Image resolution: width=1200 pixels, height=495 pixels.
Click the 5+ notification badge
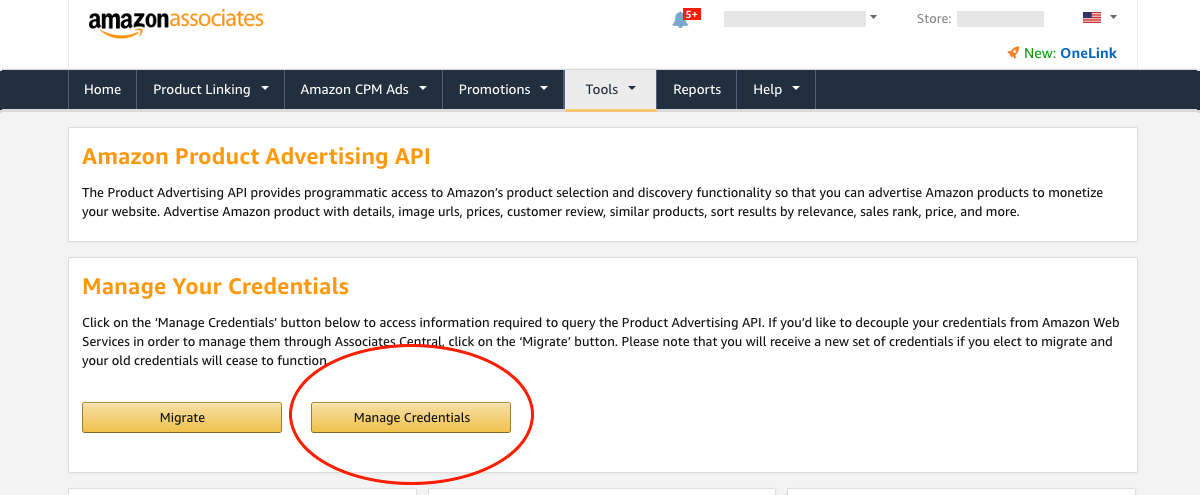pos(692,14)
